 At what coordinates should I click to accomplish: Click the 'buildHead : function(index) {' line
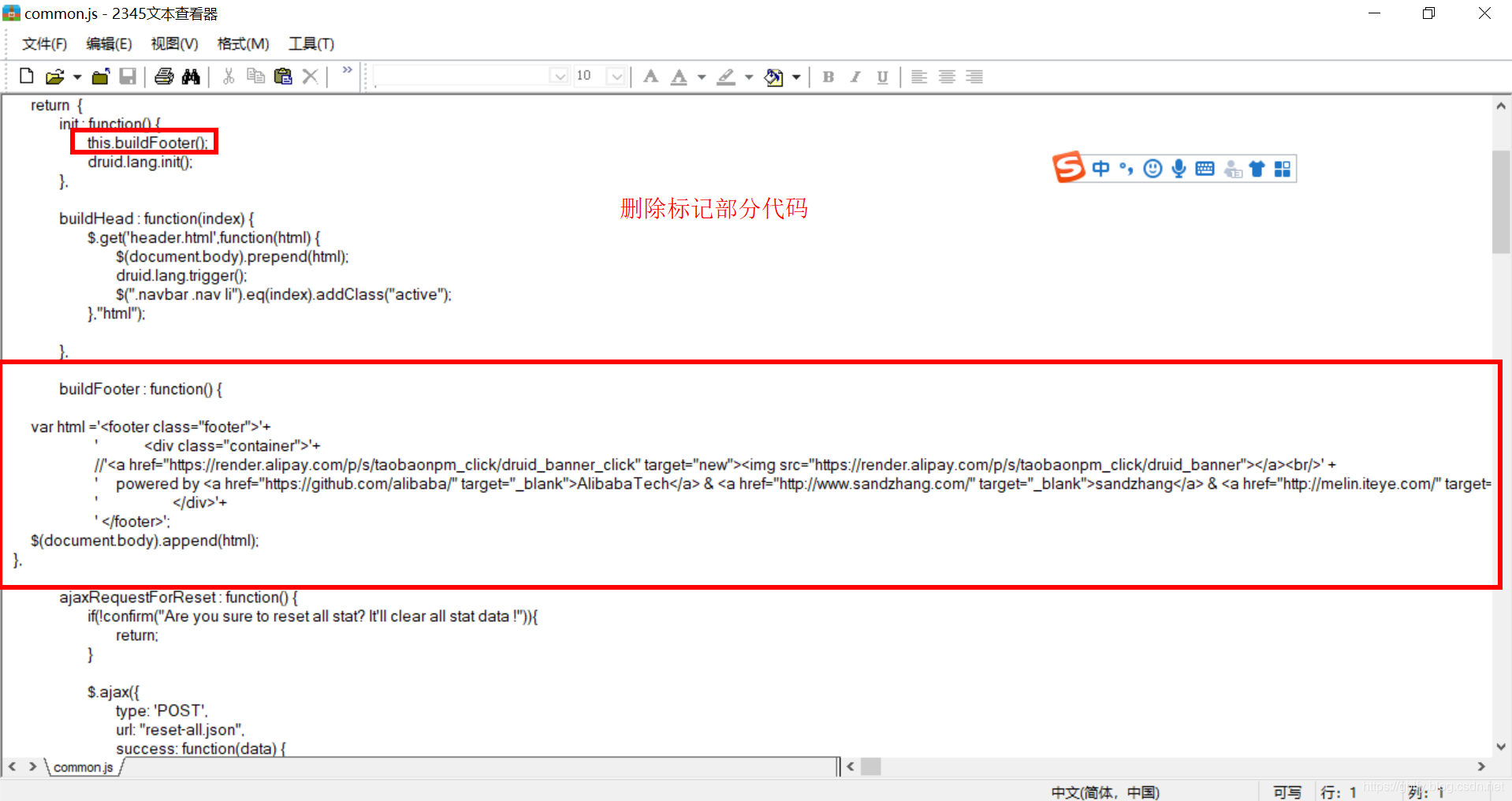click(157, 218)
